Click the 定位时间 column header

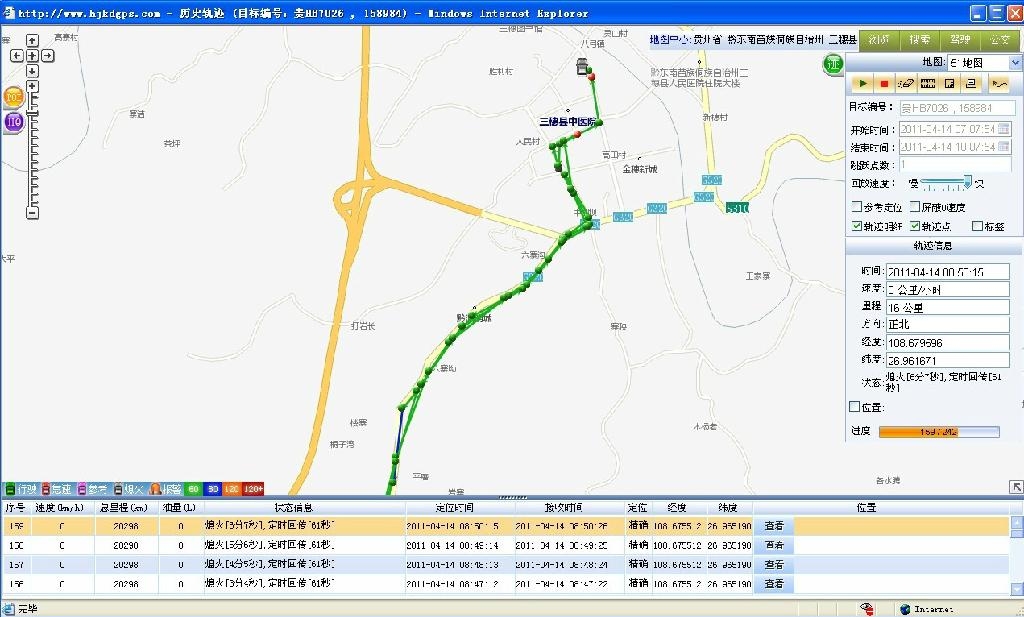[455, 507]
